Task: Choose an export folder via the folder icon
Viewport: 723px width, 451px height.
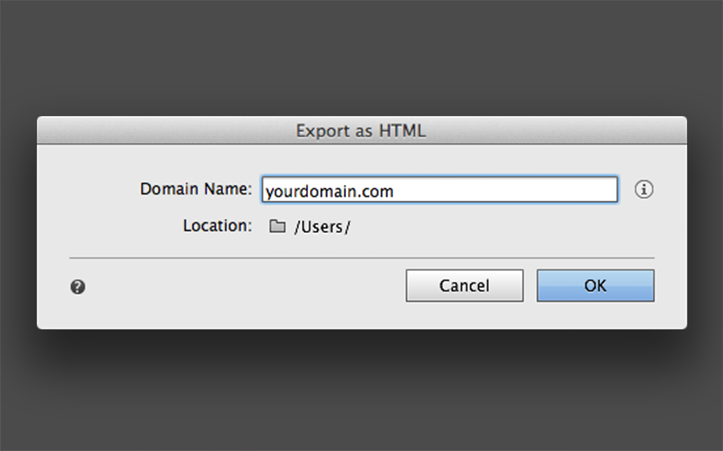Action: coord(277,227)
